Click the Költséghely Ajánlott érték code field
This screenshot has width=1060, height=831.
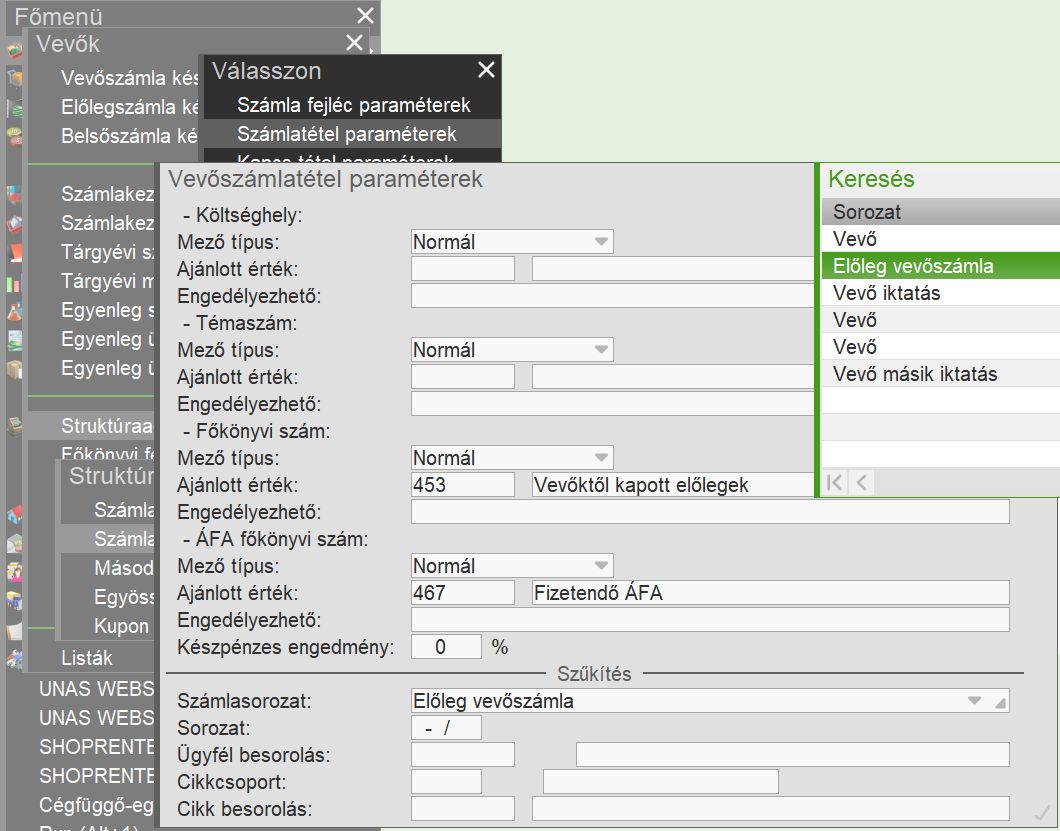coord(463,268)
